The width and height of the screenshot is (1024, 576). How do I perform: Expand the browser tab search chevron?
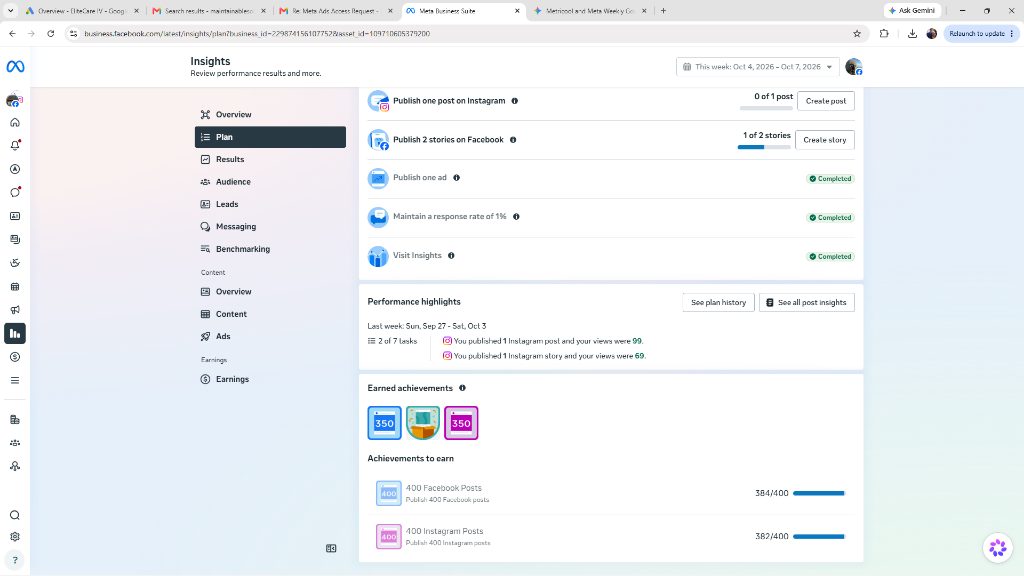[x=10, y=10]
